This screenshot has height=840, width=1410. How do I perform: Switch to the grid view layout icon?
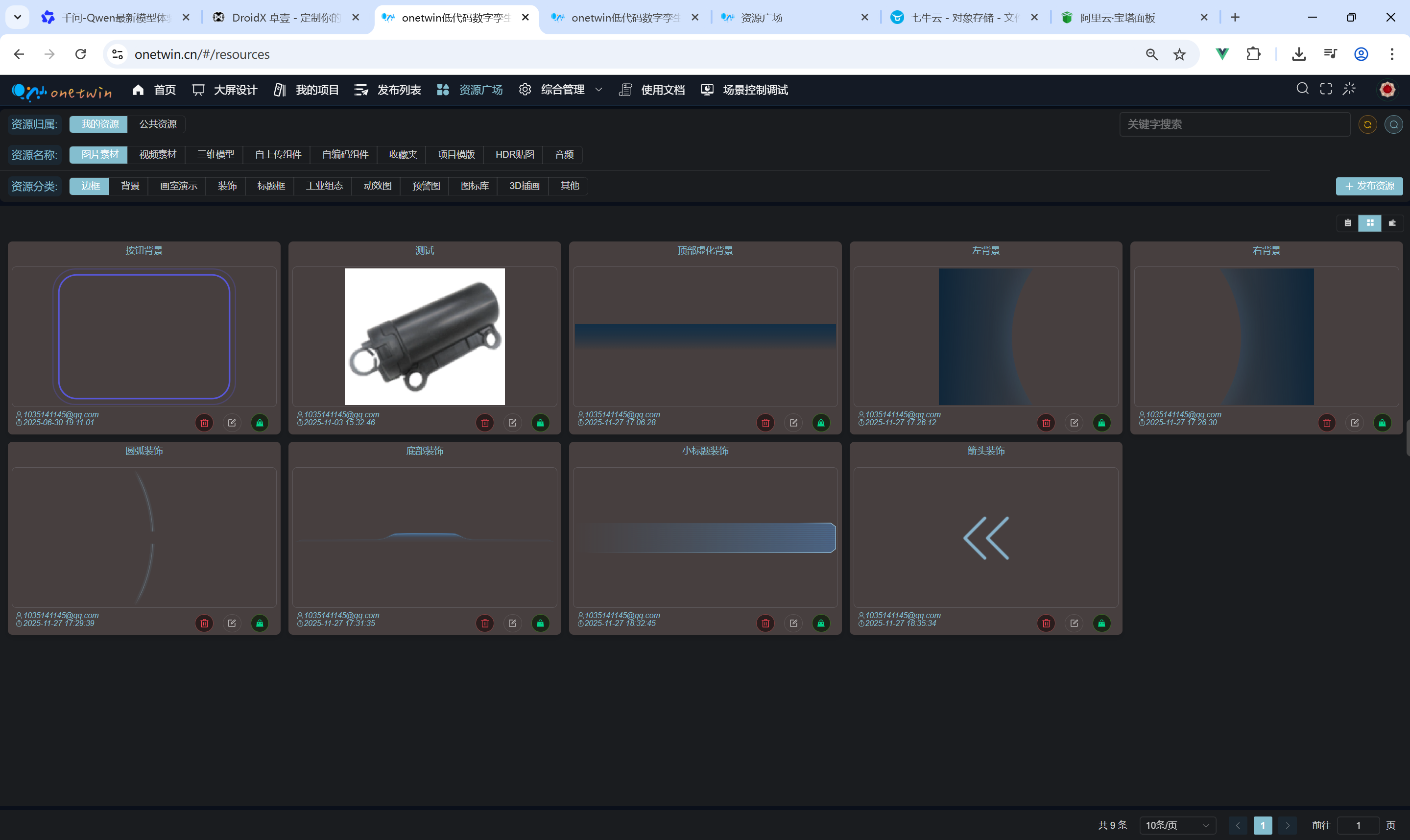tap(1370, 223)
